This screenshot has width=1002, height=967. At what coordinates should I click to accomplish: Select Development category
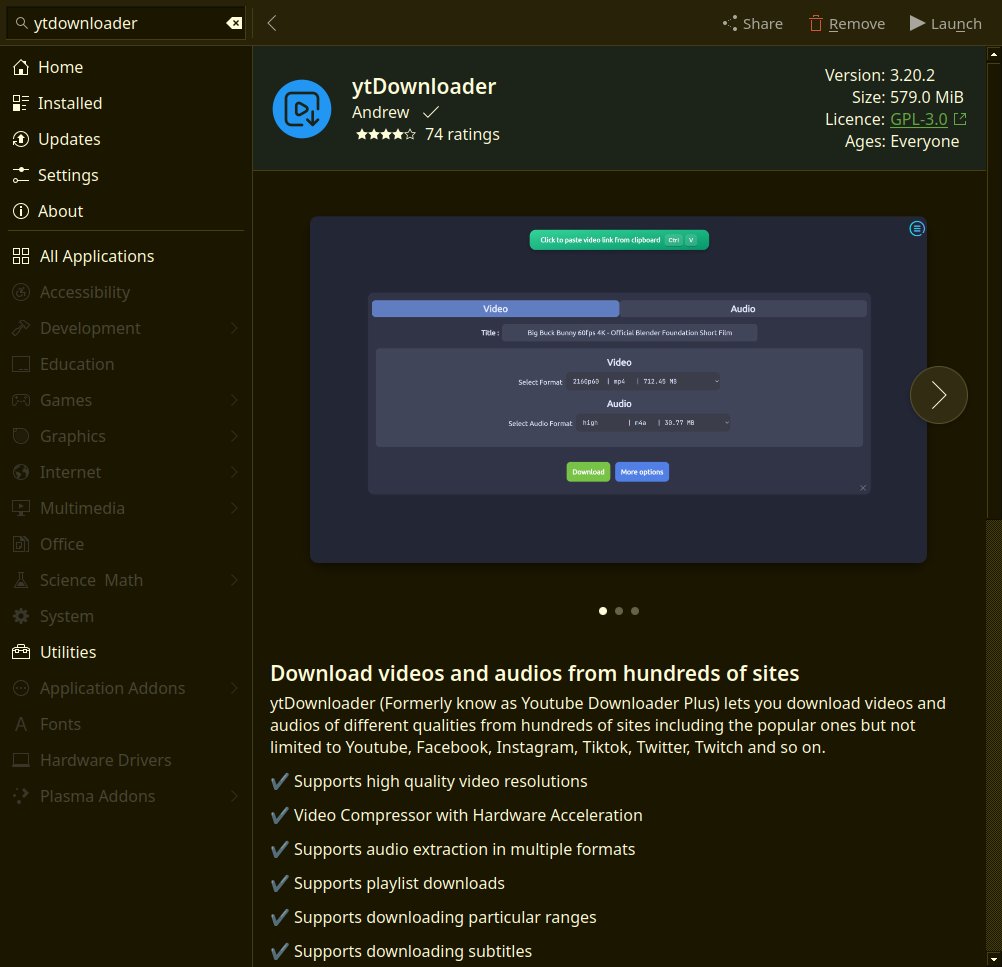click(x=126, y=328)
